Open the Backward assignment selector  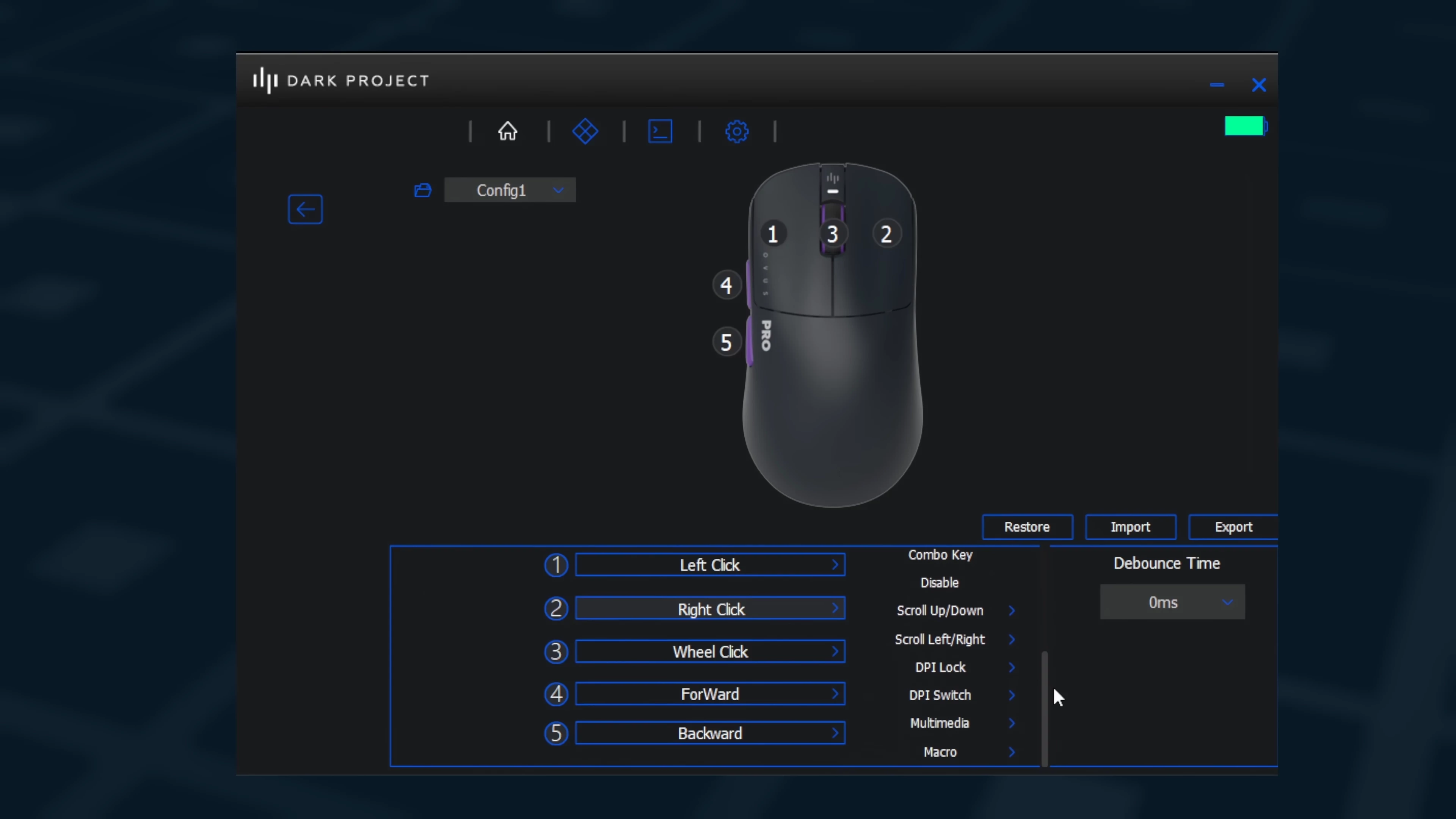710,733
